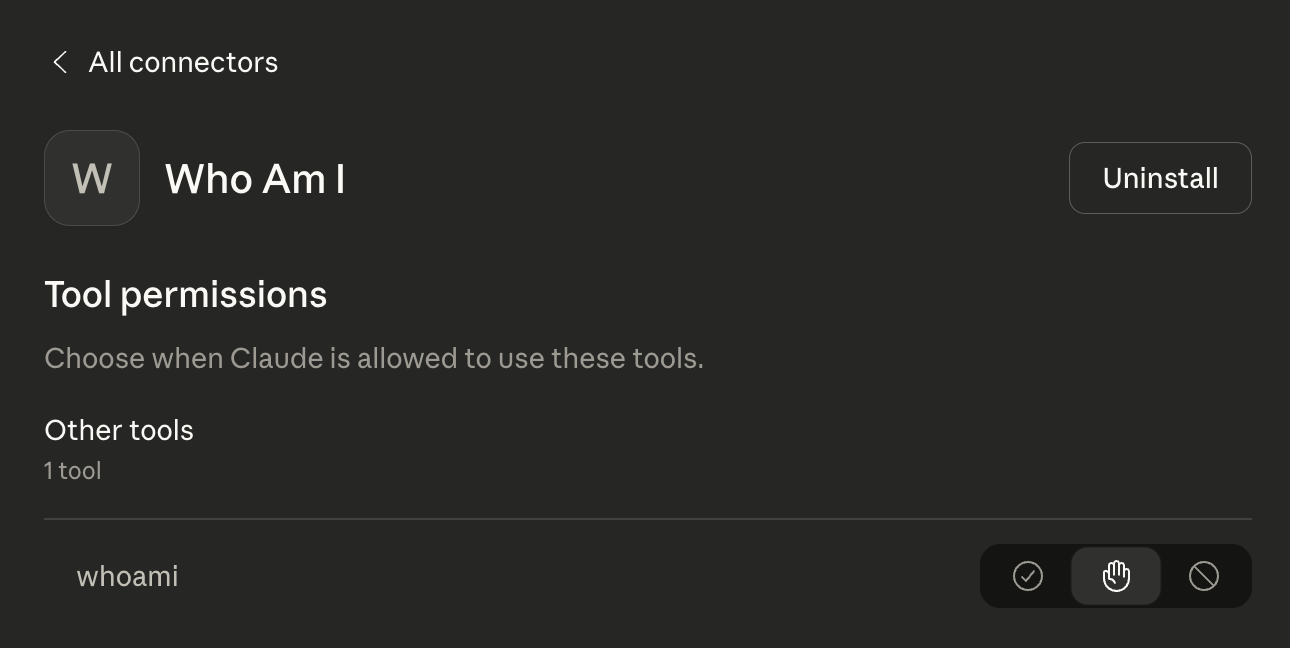1290x648 pixels.
Task: Click the W connector avatar icon
Action: pos(92,178)
